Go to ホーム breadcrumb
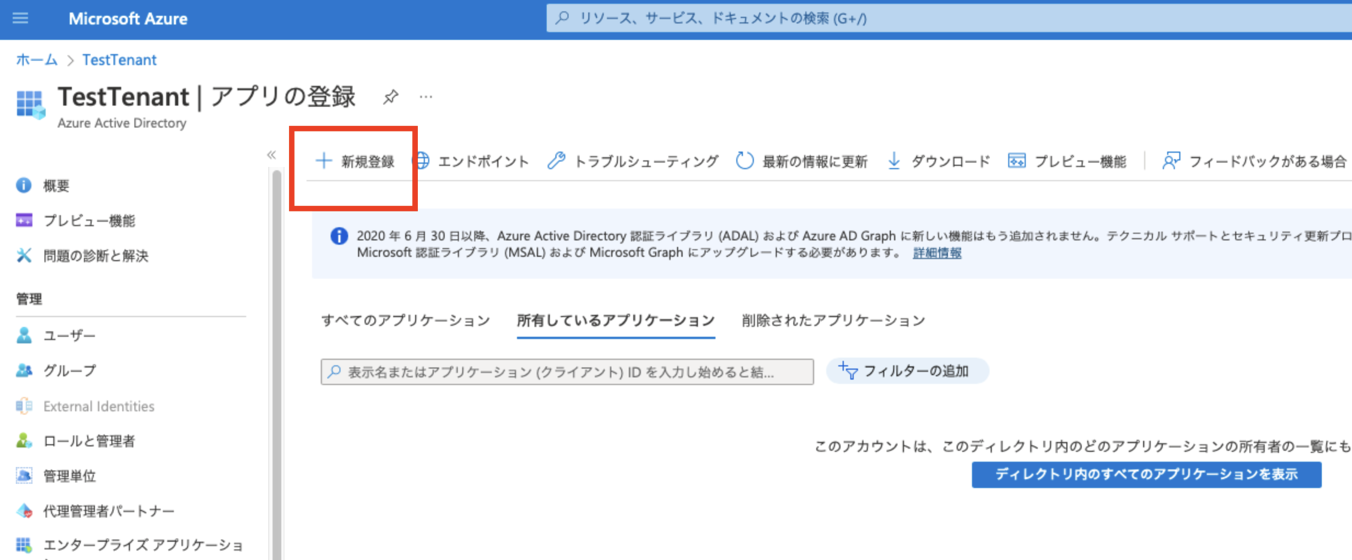 [37, 60]
